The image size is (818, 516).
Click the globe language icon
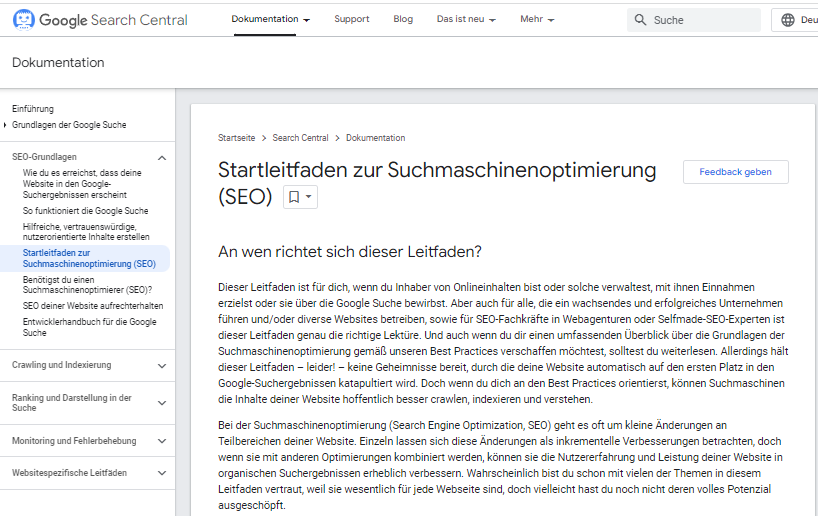tap(788, 20)
